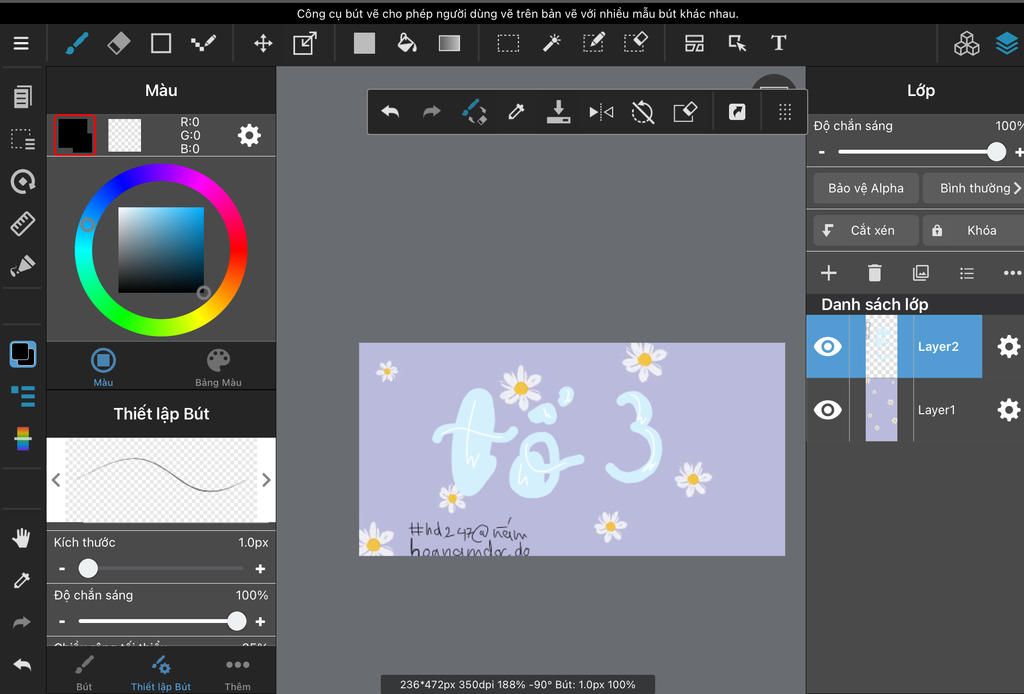Toggle Bảo vệ Alpha
This screenshot has height=694, width=1024.
(865, 188)
